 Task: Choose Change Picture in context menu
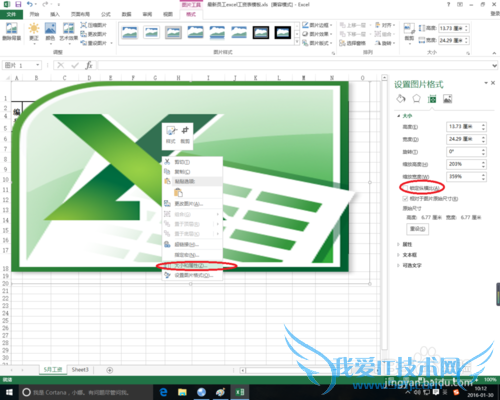click(192, 204)
